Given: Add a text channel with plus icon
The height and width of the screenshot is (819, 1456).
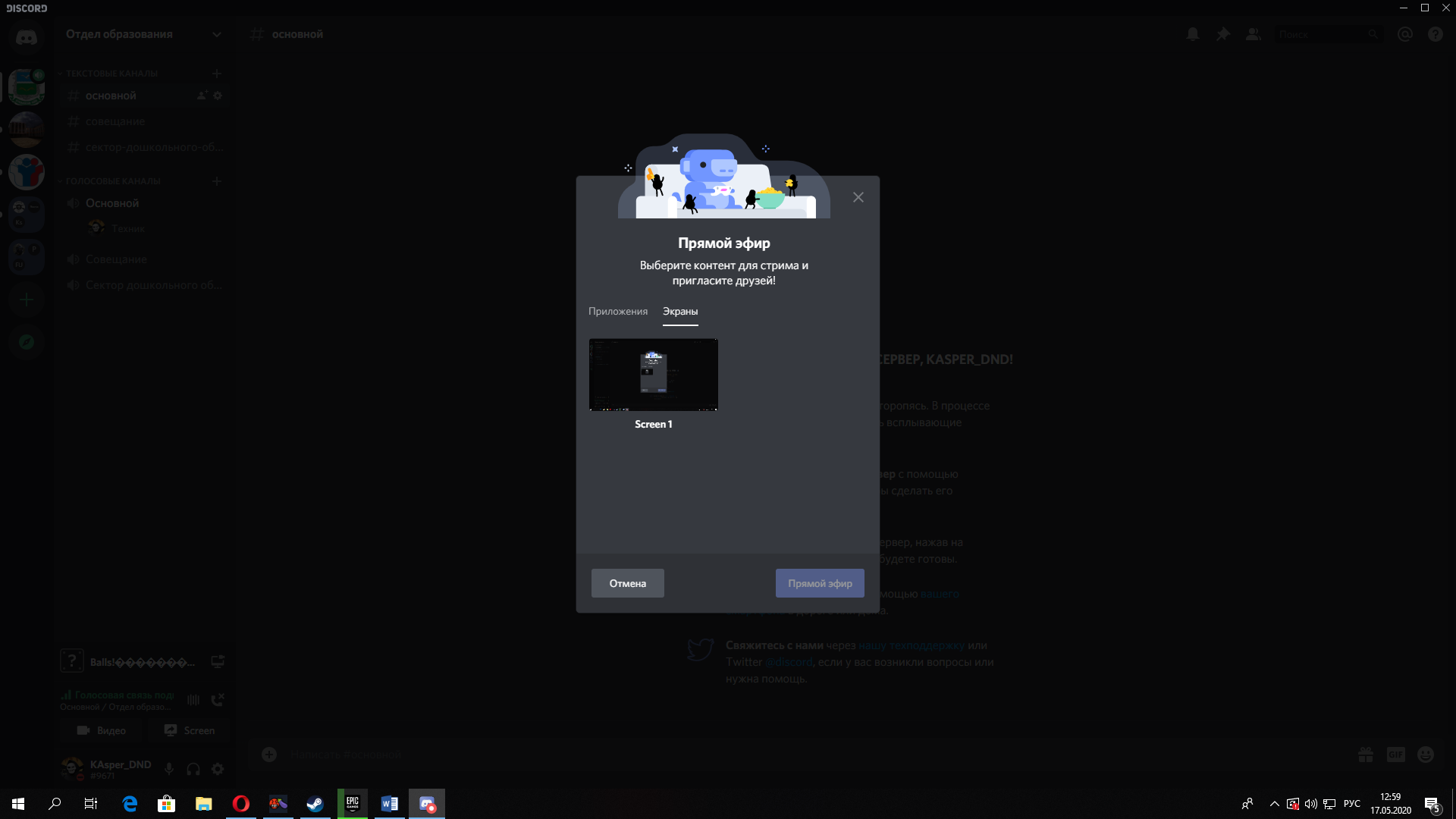Looking at the screenshot, I should (217, 74).
